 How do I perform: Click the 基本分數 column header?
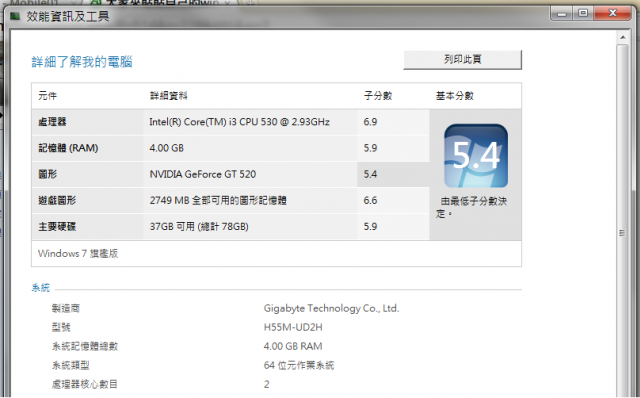(454, 96)
